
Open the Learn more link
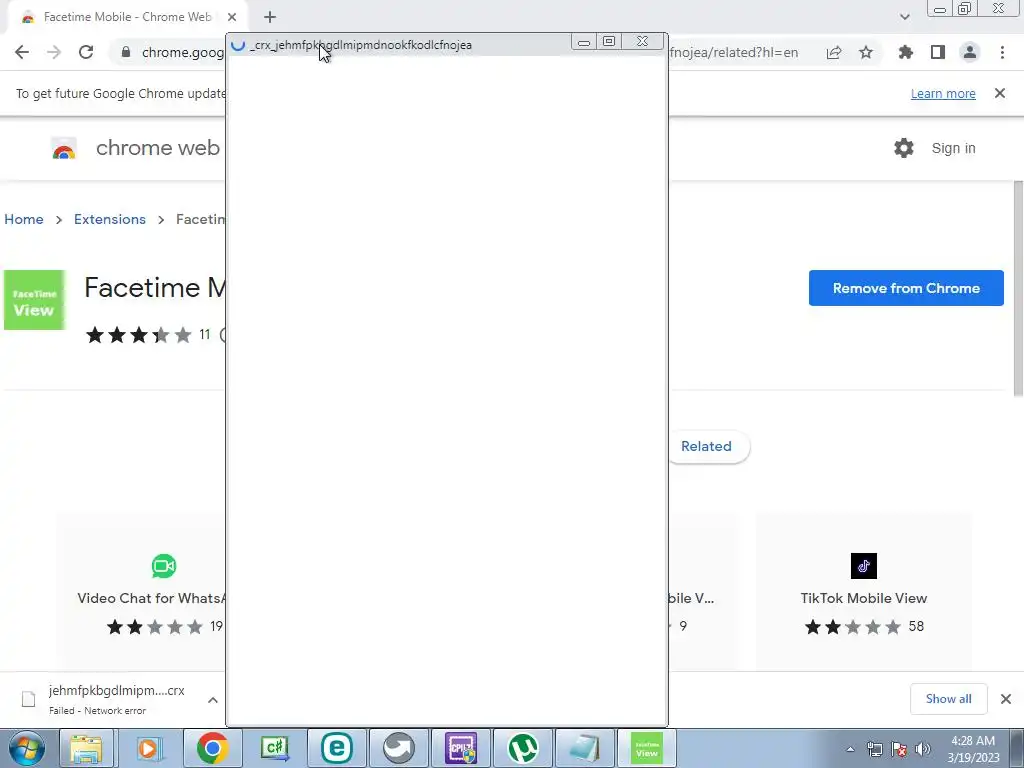tap(943, 93)
